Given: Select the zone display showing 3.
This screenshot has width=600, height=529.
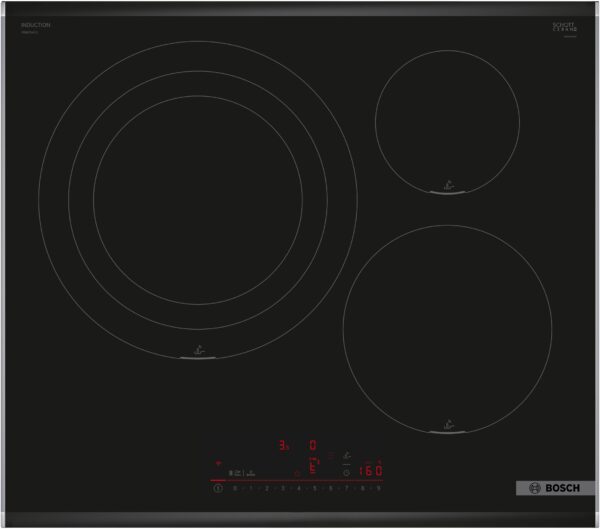Looking at the screenshot, I should point(283,445).
